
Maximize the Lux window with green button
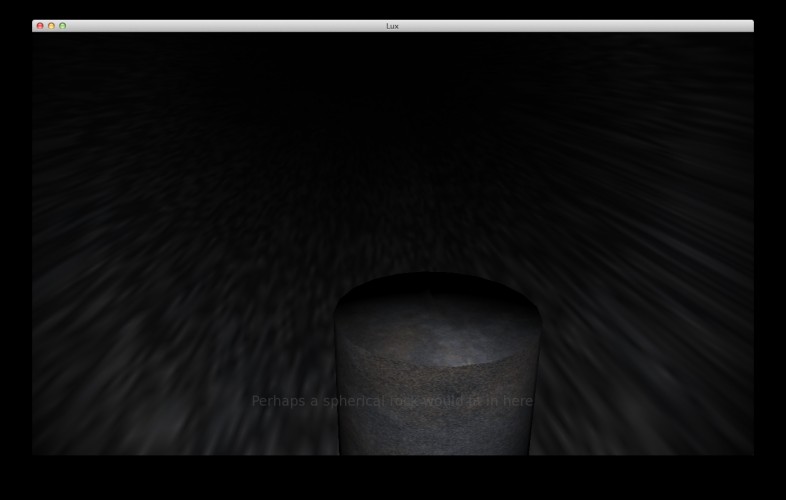click(x=63, y=26)
